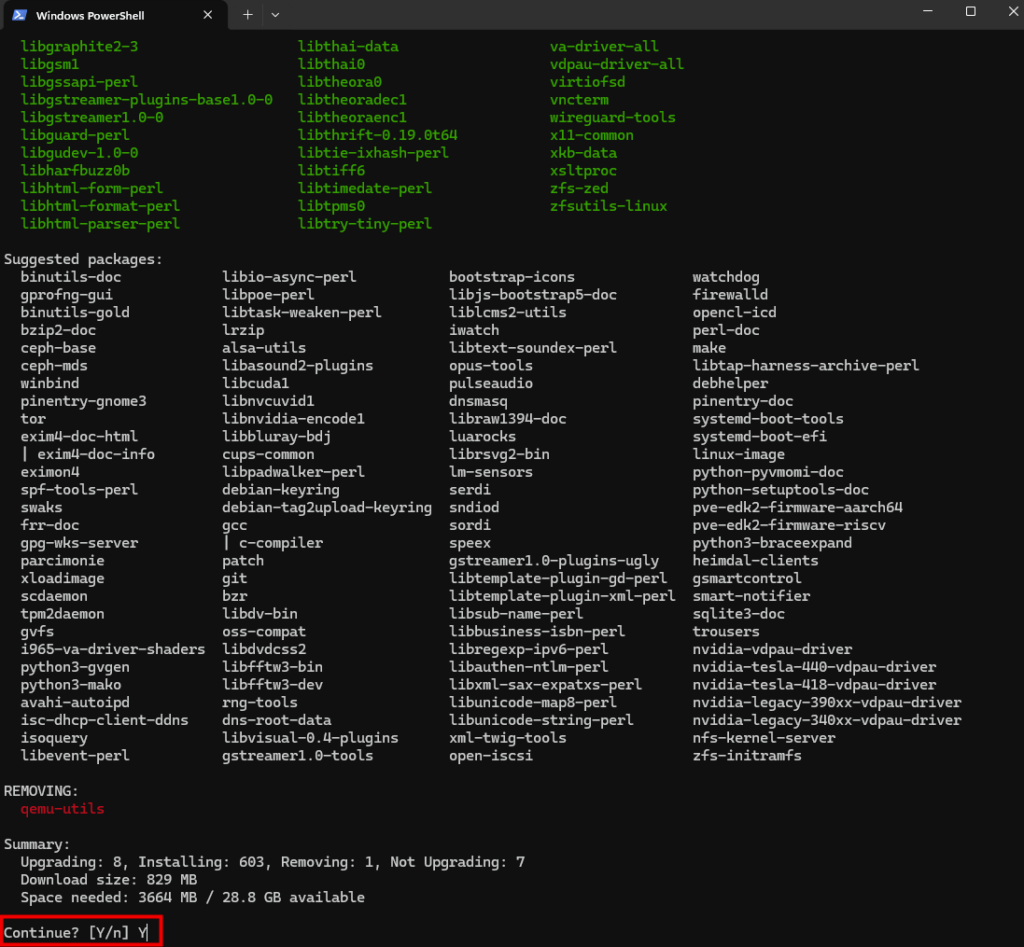Click the alsa-utils suggested package
1024x947 pixels.
point(264,348)
